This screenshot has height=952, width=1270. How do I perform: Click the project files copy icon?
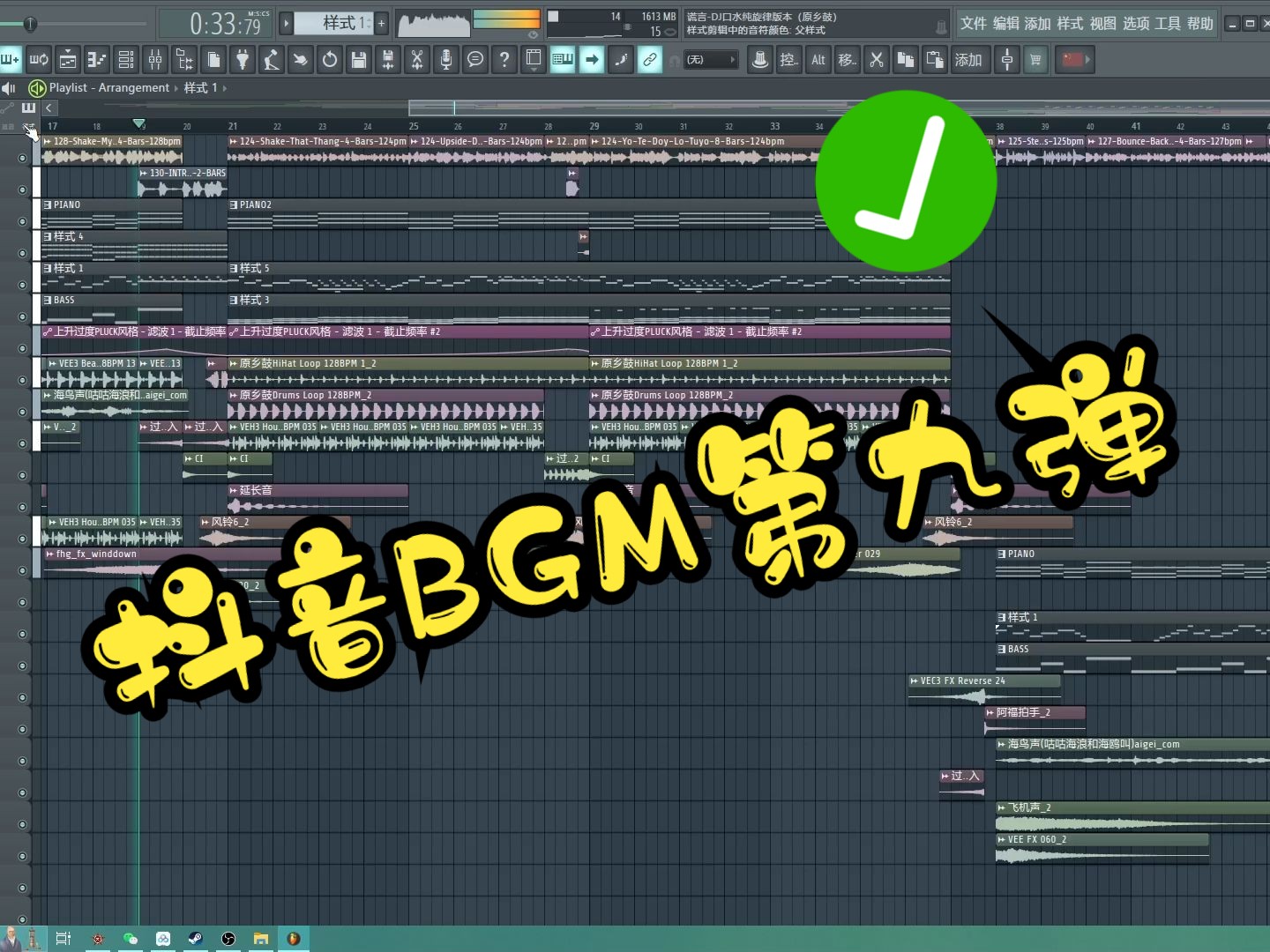point(213,59)
